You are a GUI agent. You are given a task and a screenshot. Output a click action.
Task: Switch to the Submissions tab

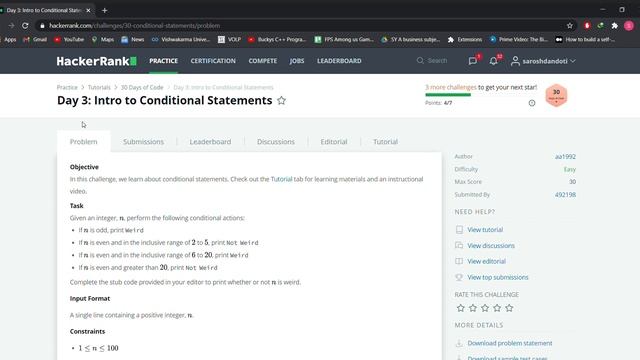(143, 142)
